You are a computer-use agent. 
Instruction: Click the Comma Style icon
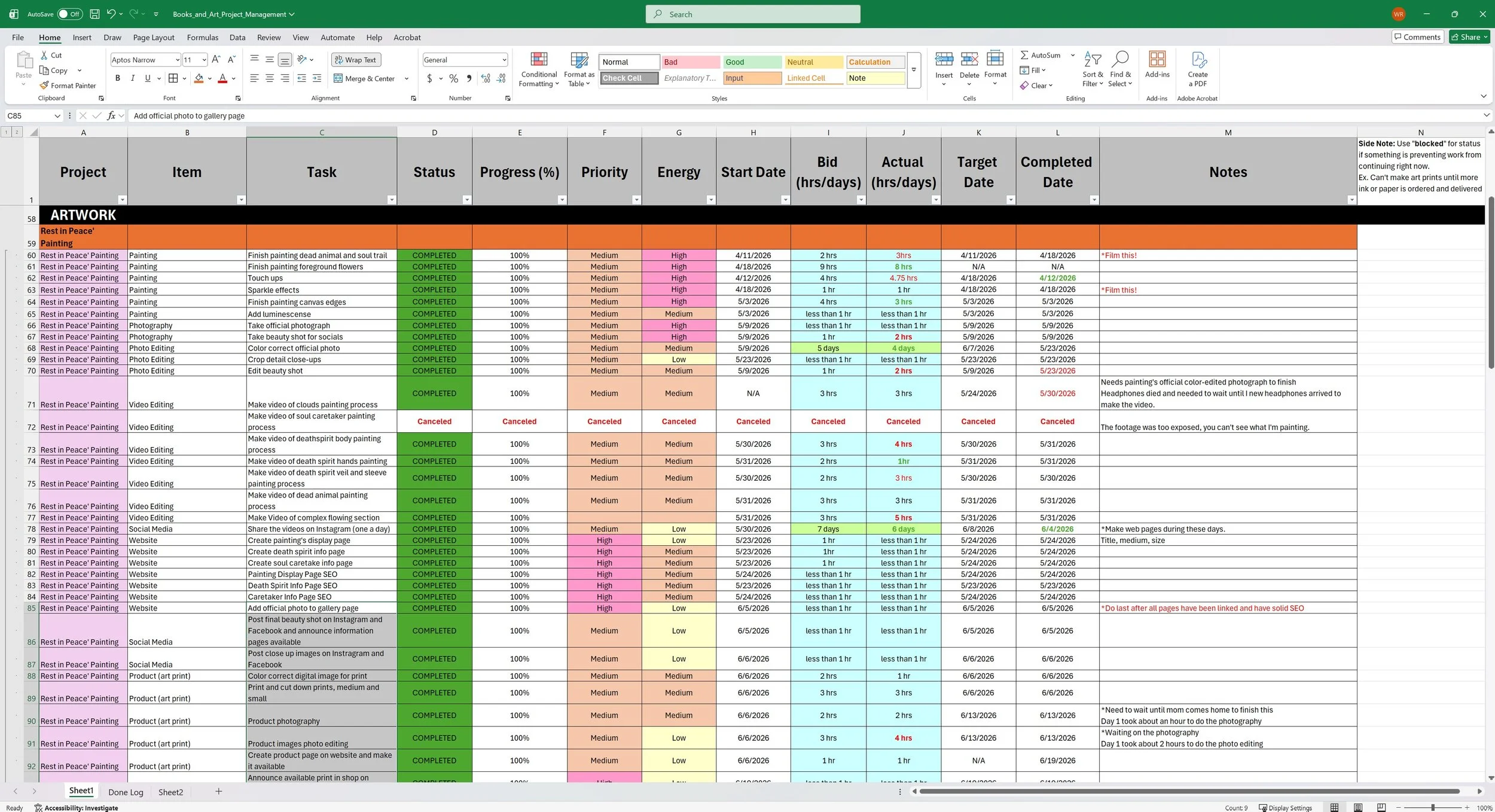pos(469,78)
